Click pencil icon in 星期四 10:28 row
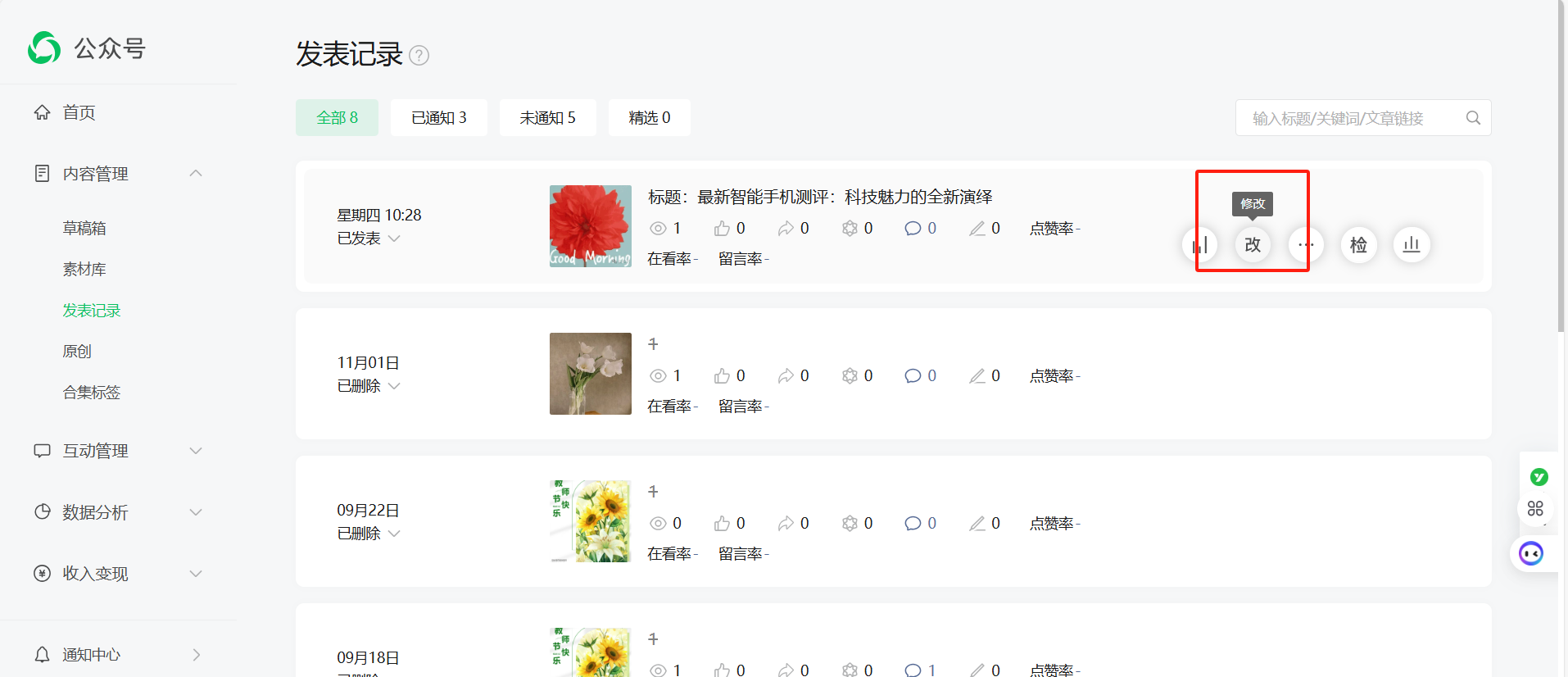 (x=977, y=229)
